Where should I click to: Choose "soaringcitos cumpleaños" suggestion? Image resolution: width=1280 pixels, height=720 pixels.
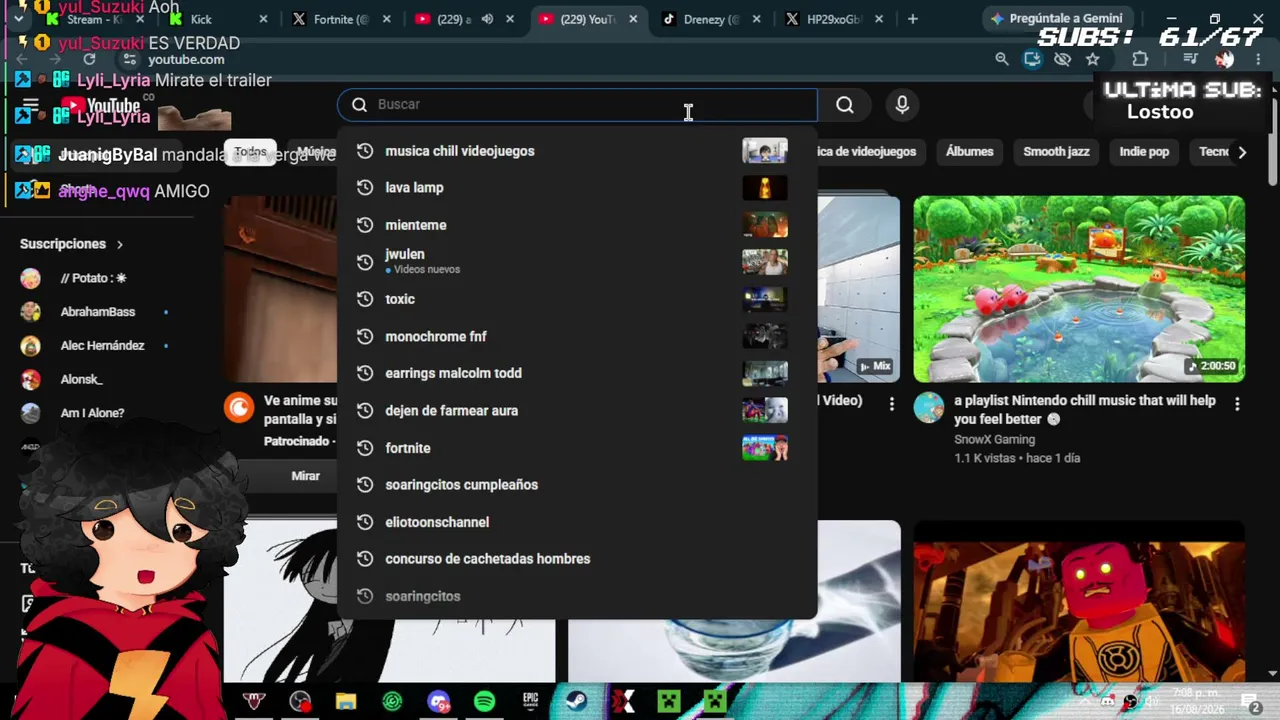click(x=577, y=485)
